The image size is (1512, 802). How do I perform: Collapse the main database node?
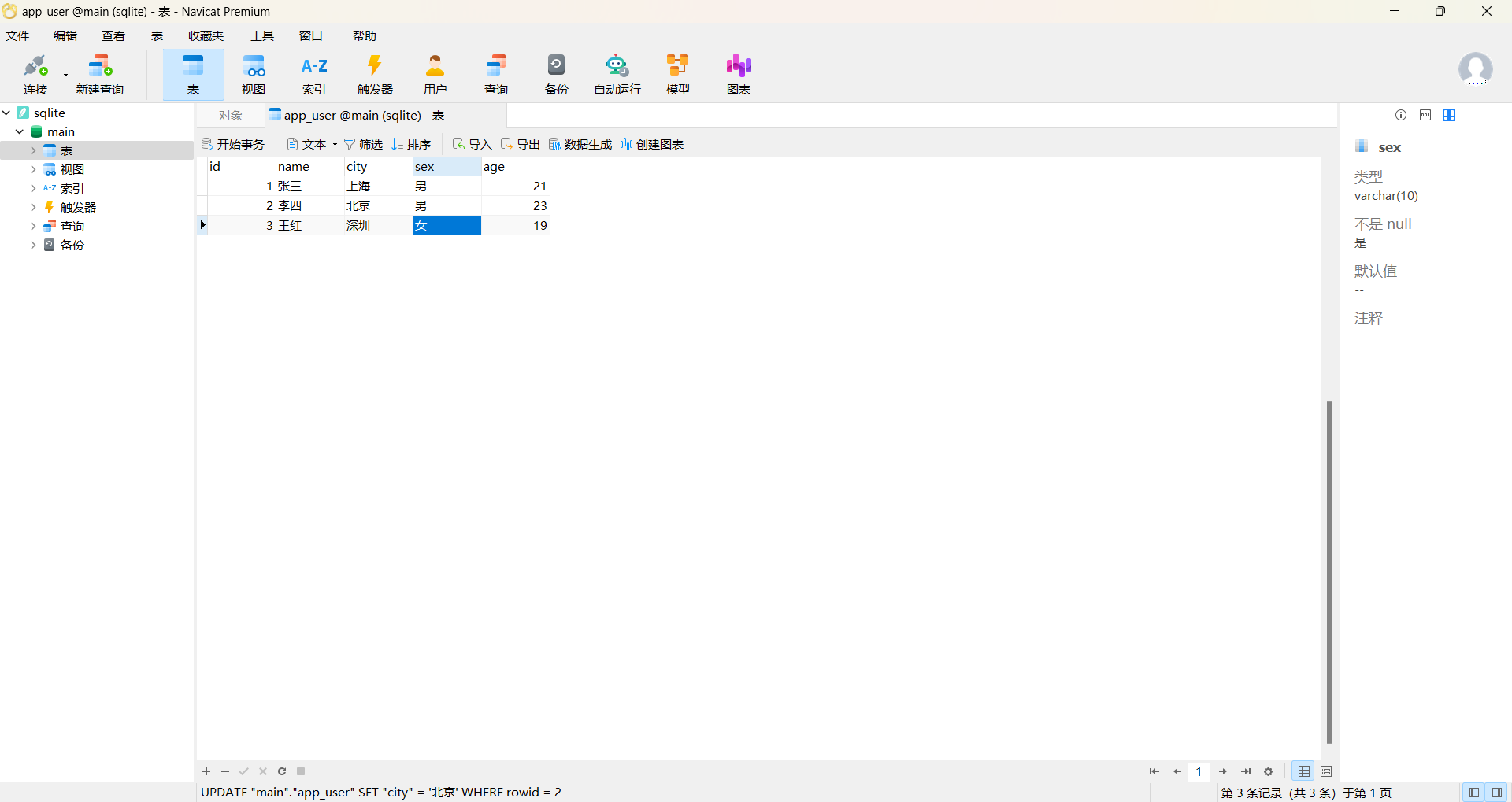point(20,131)
